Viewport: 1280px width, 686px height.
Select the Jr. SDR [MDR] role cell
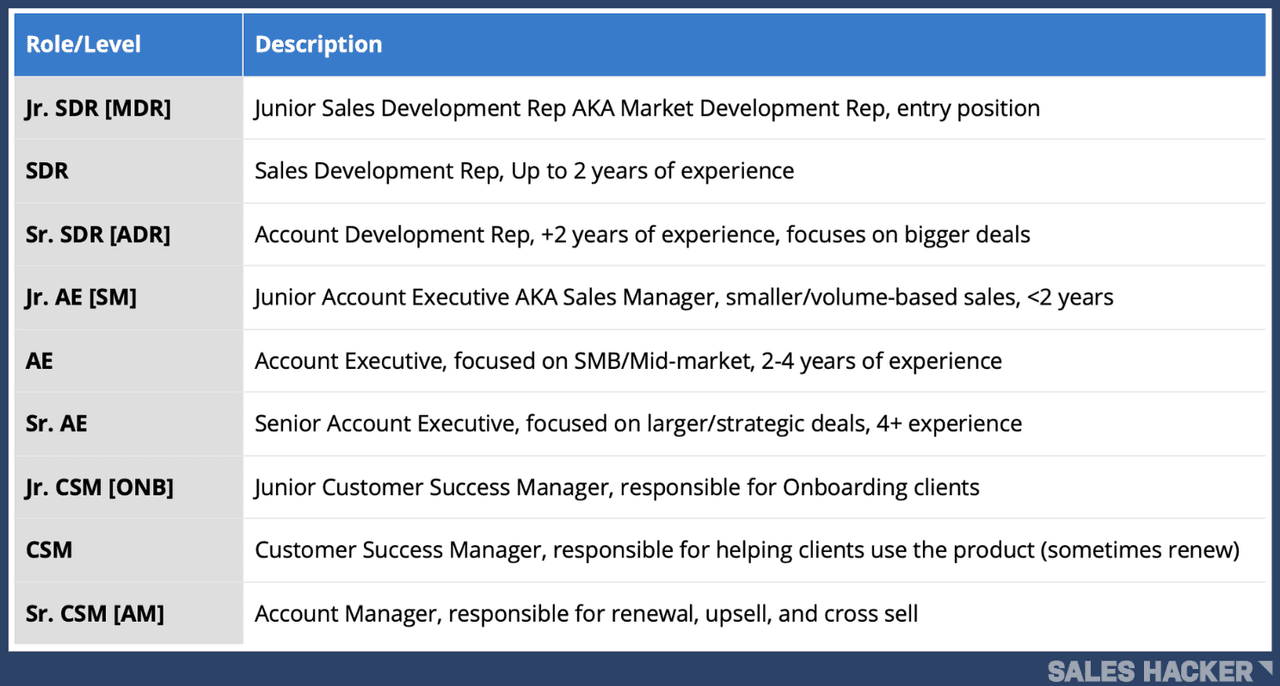98,108
